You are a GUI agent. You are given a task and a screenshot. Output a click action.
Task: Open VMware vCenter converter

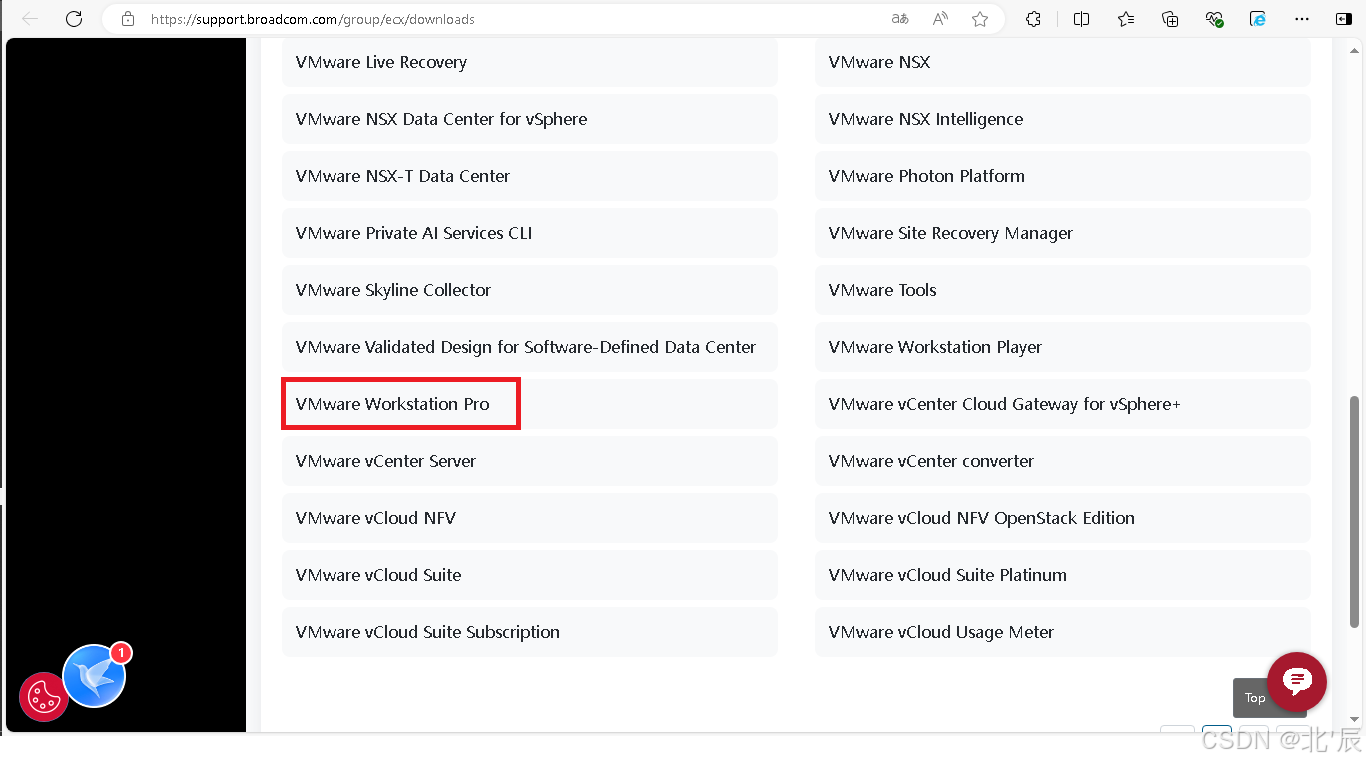pyautogui.click(x=1062, y=461)
